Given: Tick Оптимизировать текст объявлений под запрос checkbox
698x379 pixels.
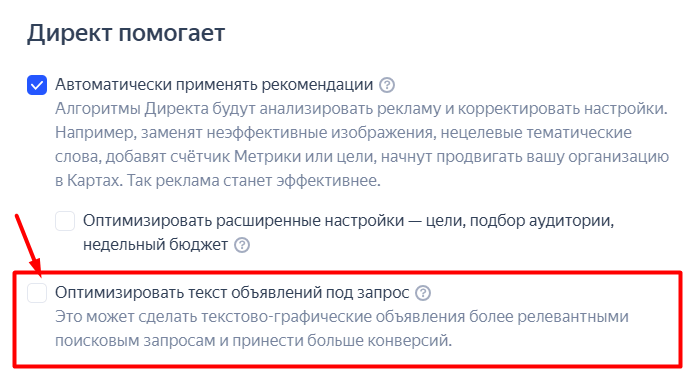Looking at the screenshot, I should [37, 293].
